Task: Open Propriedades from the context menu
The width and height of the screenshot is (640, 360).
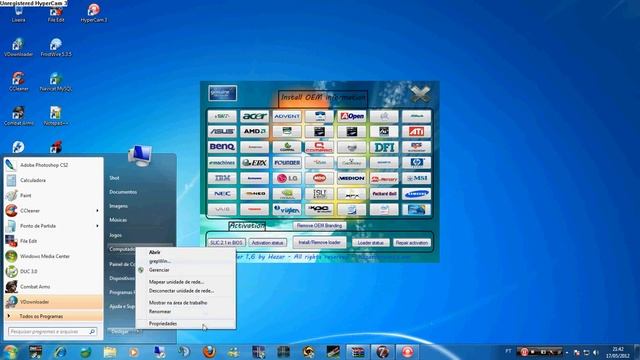Action: (186, 323)
